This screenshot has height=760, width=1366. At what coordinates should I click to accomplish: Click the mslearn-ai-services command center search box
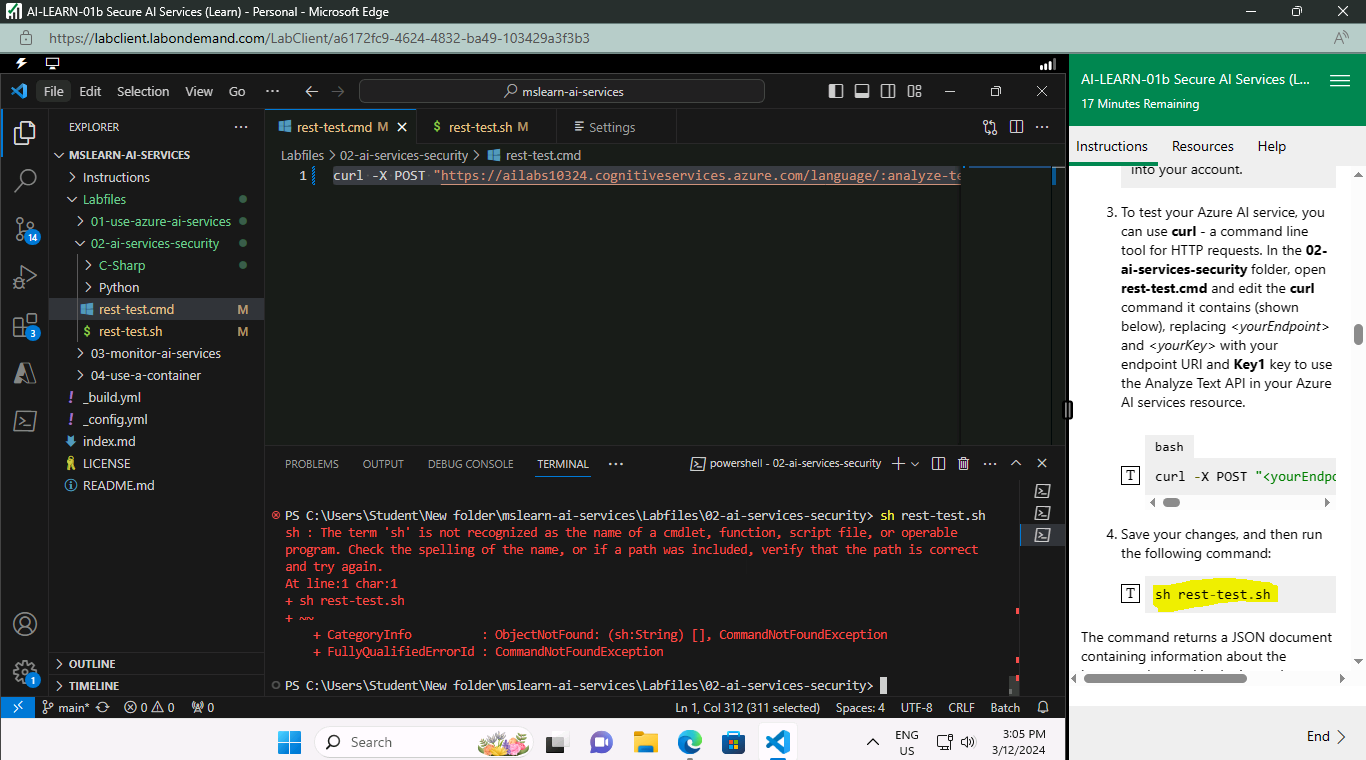[562, 91]
